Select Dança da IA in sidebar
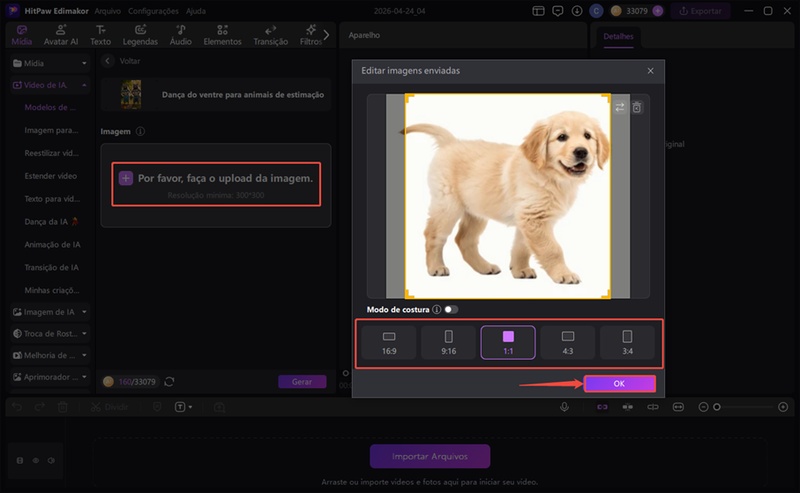This screenshot has height=493, width=800. [51, 221]
